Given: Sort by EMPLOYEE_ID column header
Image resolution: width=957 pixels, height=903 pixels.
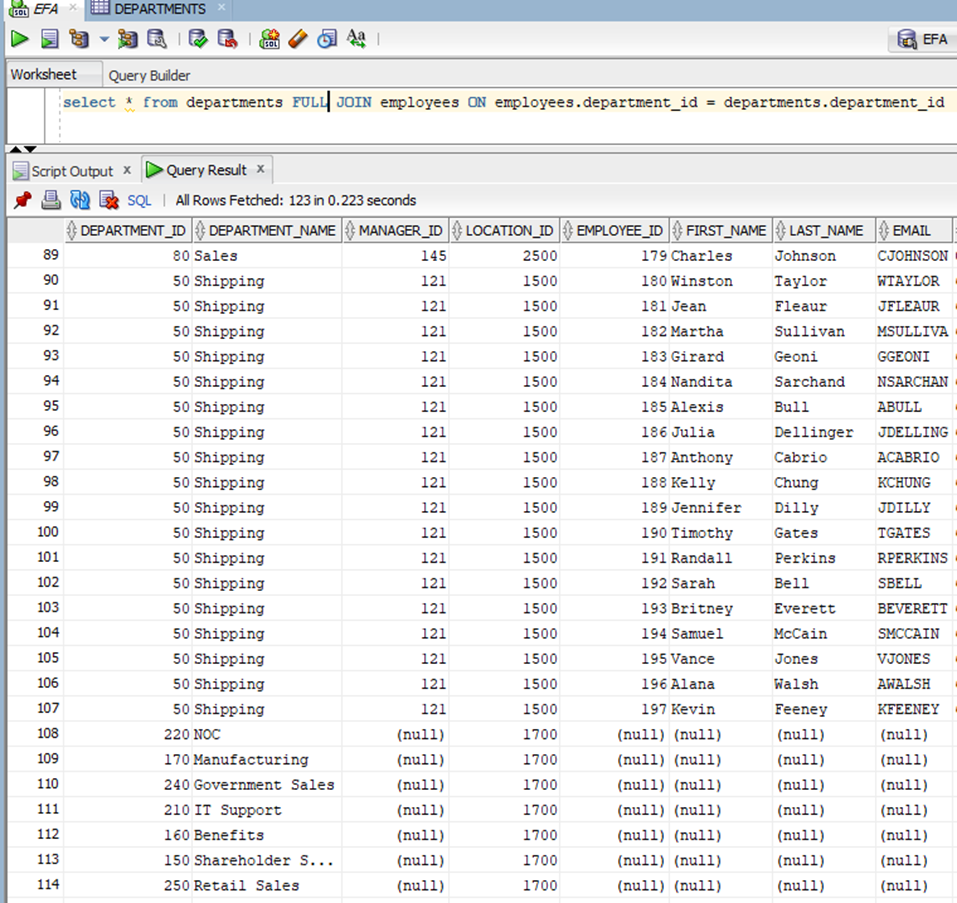Looking at the screenshot, I should pyautogui.click(x=614, y=231).
